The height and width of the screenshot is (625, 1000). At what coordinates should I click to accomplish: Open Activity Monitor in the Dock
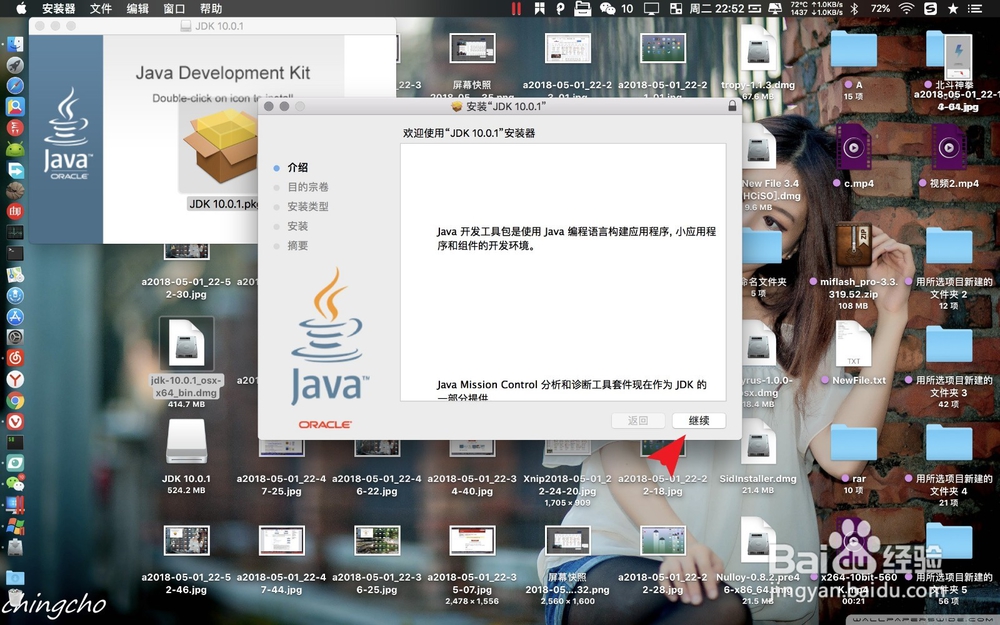[15, 232]
